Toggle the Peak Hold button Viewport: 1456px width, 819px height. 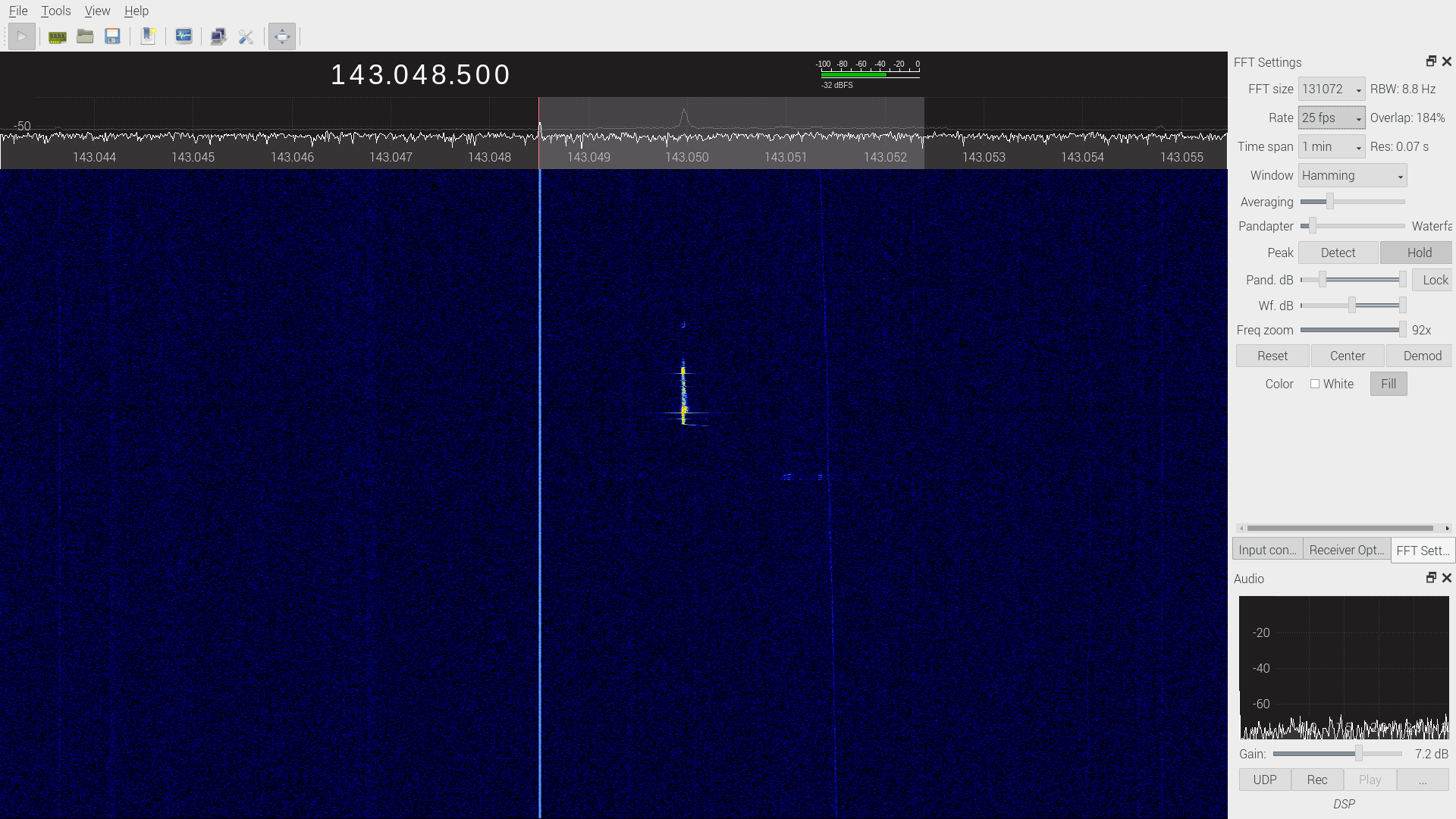[x=1417, y=253]
